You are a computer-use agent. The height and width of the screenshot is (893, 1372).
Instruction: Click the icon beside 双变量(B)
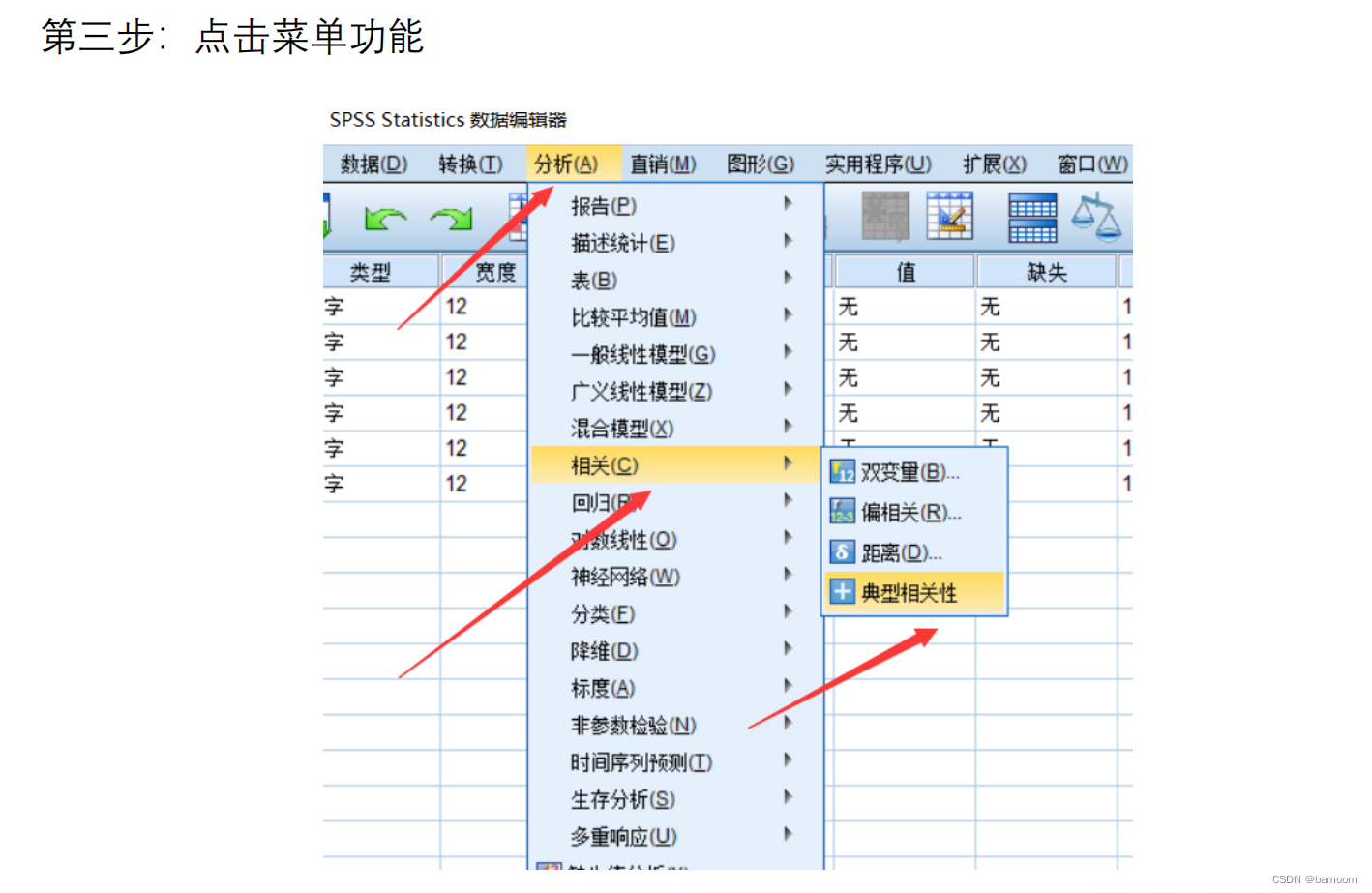click(843, 472)
